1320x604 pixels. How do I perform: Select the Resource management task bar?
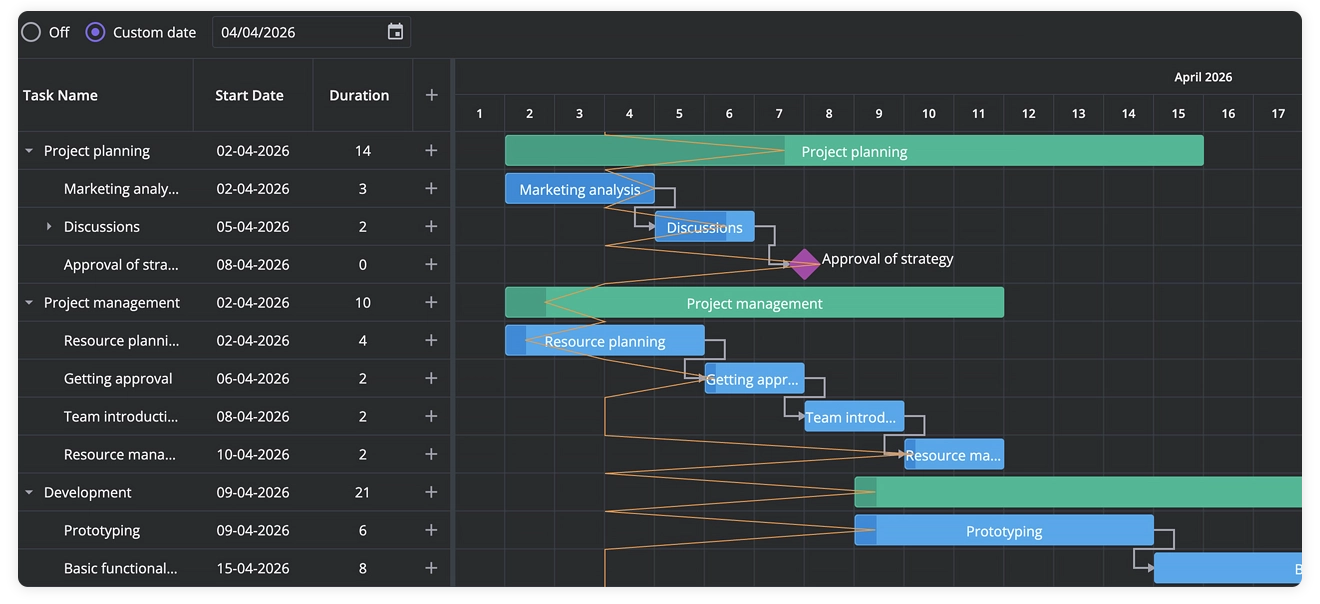click(x=954, y=455)
